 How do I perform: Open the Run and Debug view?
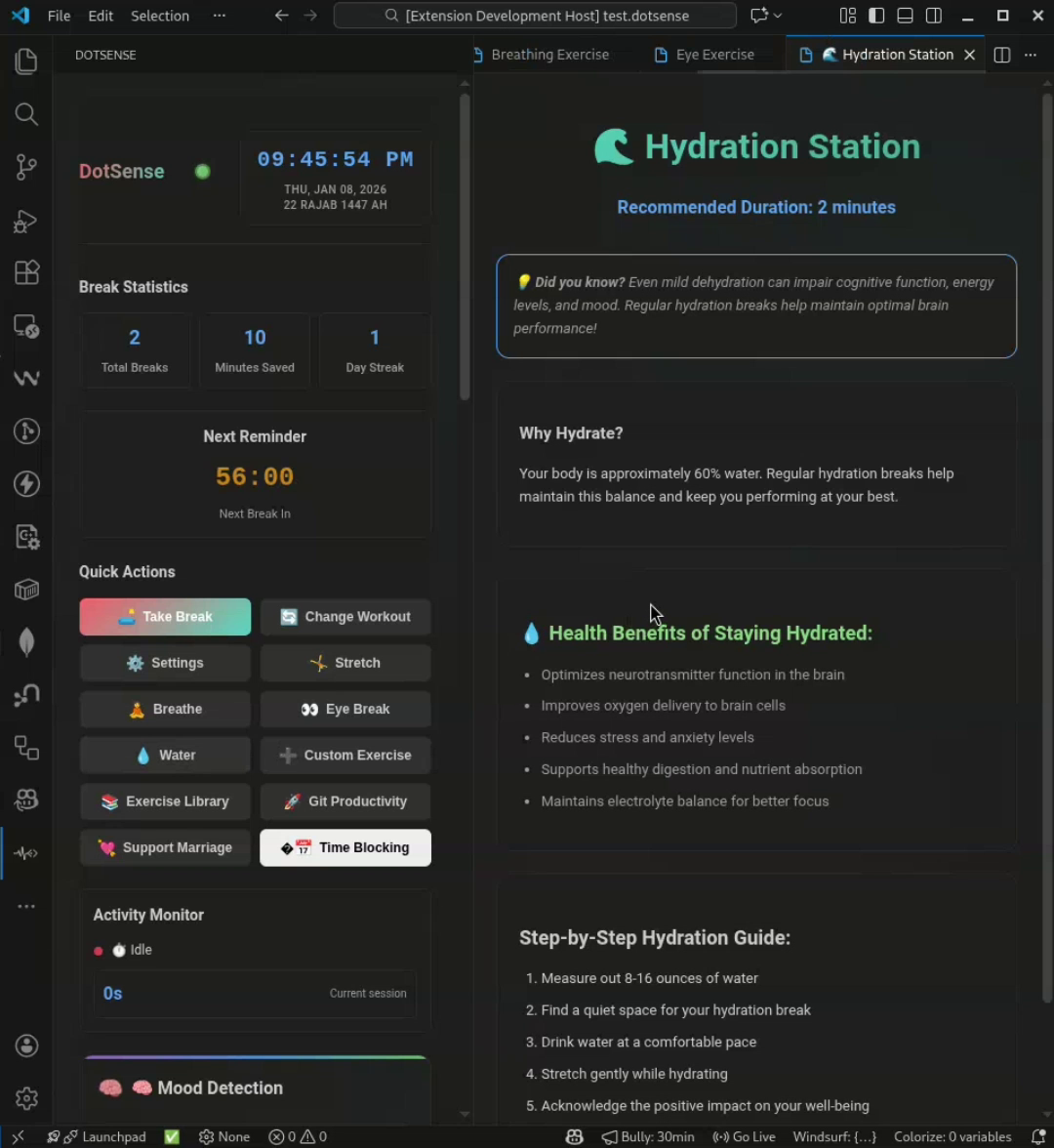click(26, 220)
